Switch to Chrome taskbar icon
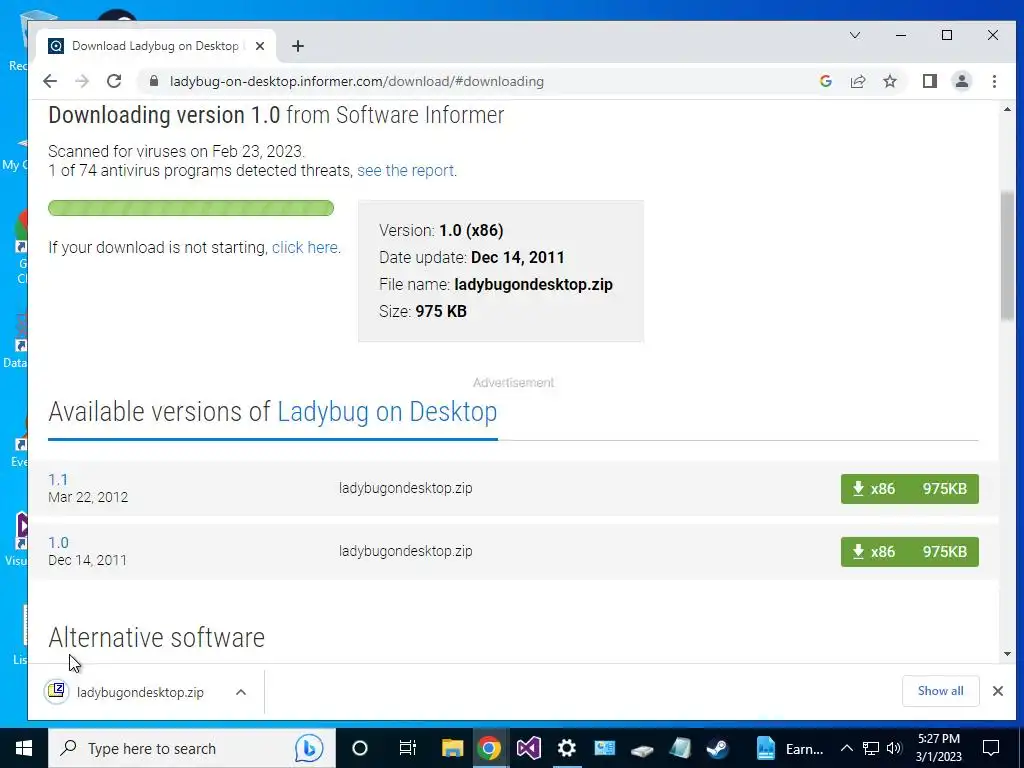 click(489, 748)
